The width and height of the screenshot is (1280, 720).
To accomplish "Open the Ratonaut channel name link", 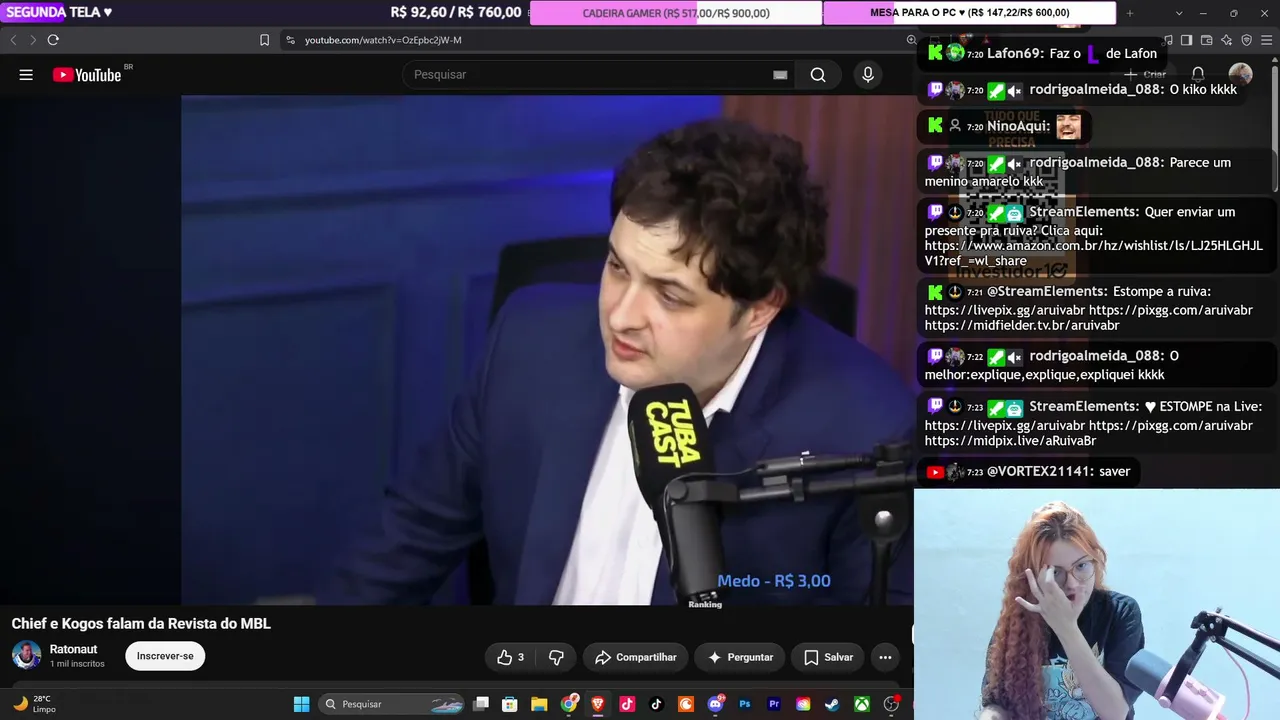I will click(x=74, y=649).
